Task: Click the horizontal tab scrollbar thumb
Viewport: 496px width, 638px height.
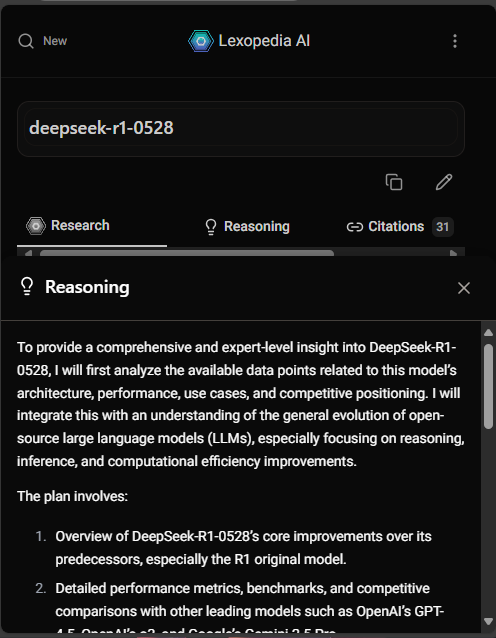Action: click(187, 253)
